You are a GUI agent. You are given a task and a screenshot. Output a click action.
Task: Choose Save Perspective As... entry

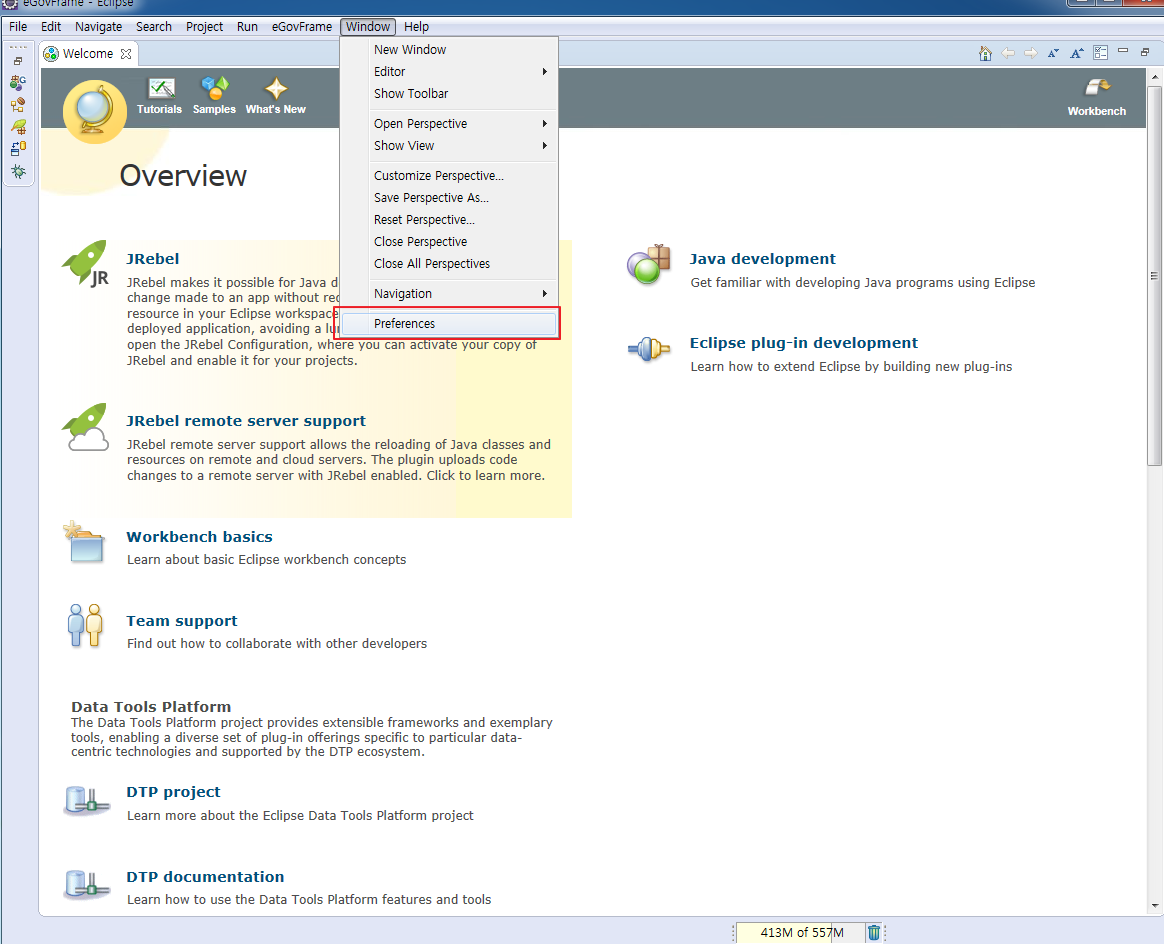point(449,197)
